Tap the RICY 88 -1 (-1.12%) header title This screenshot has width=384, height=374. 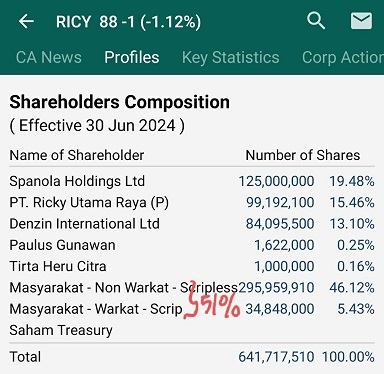128,22
